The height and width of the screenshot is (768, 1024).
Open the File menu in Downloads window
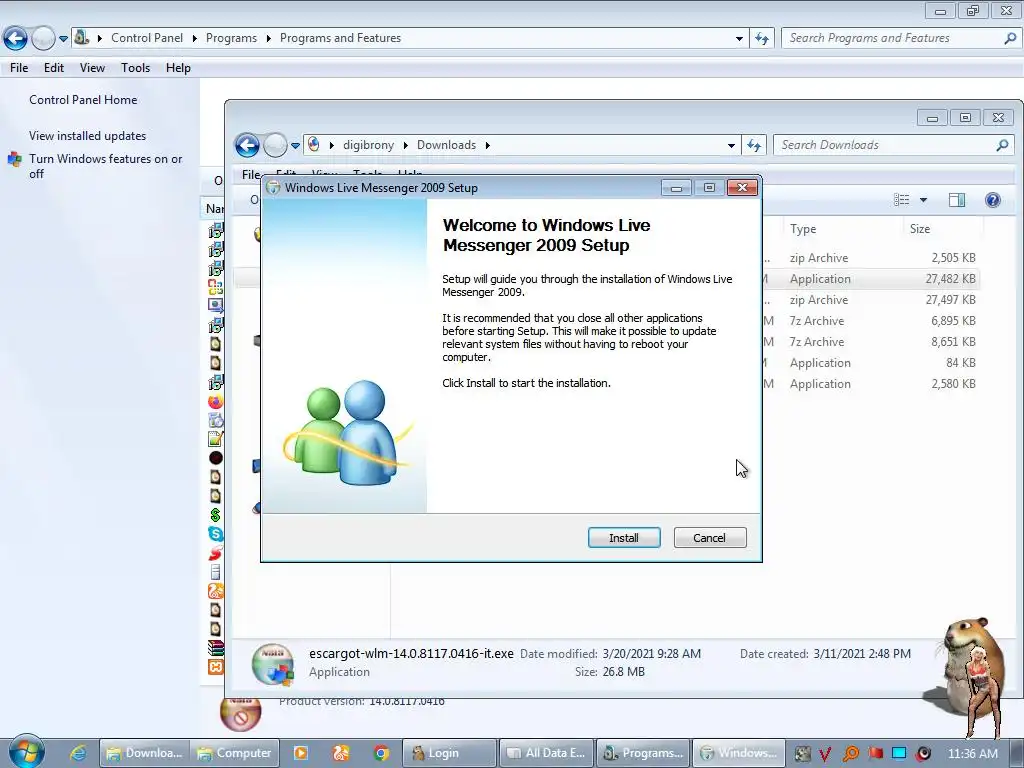click(x=251, y=174)
